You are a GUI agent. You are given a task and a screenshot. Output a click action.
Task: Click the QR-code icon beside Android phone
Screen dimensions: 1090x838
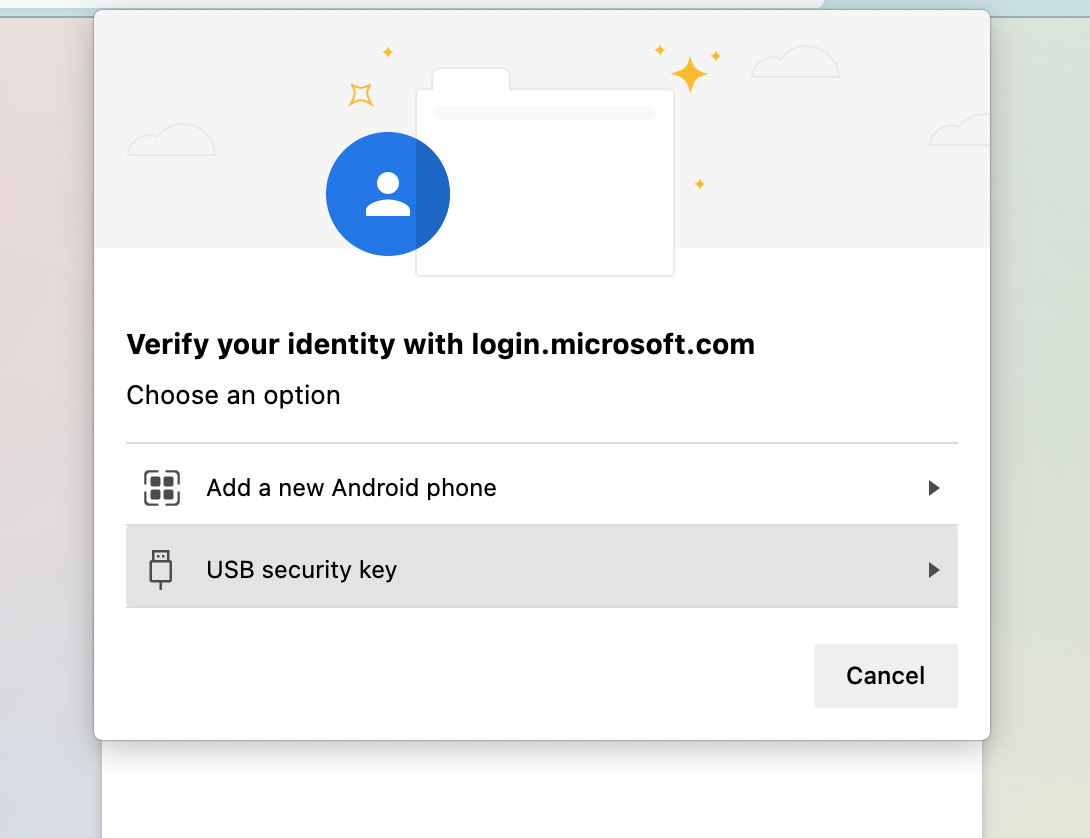point(161,488)
